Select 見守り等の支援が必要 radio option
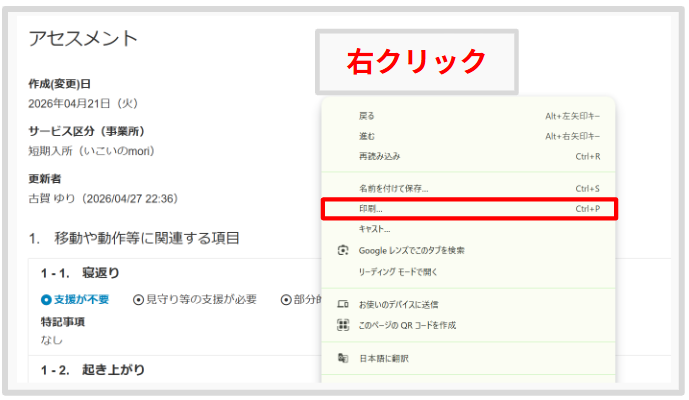 pos(195,300)
